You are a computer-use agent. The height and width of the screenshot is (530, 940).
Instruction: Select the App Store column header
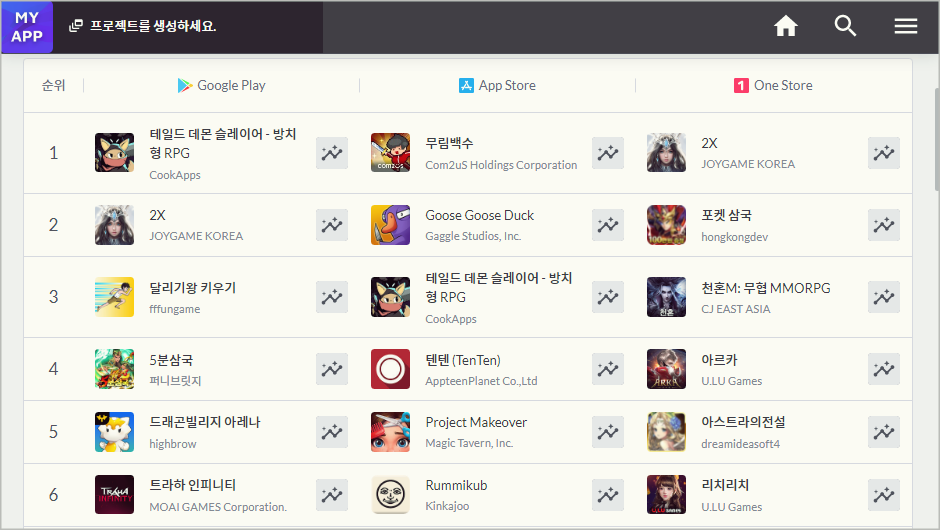click(x=498, y=86)
